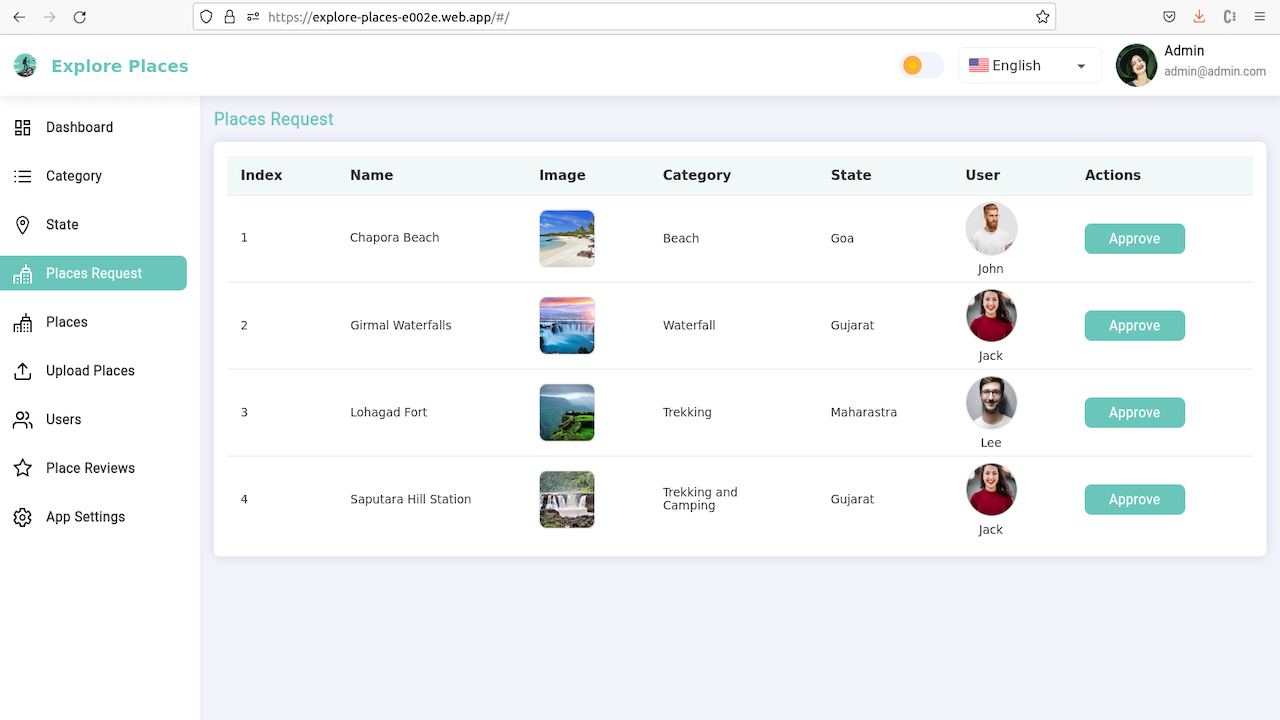
Task: Bookmark the page with the star icon
Action: pos(1042,16)
